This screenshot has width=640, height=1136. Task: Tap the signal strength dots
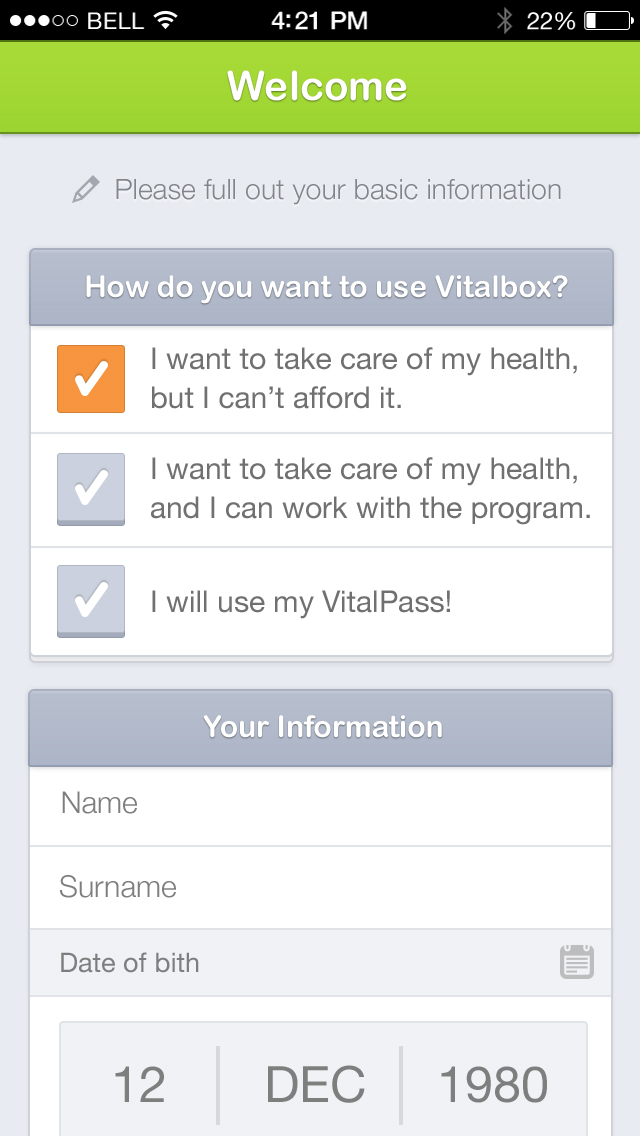click(44, 20)
